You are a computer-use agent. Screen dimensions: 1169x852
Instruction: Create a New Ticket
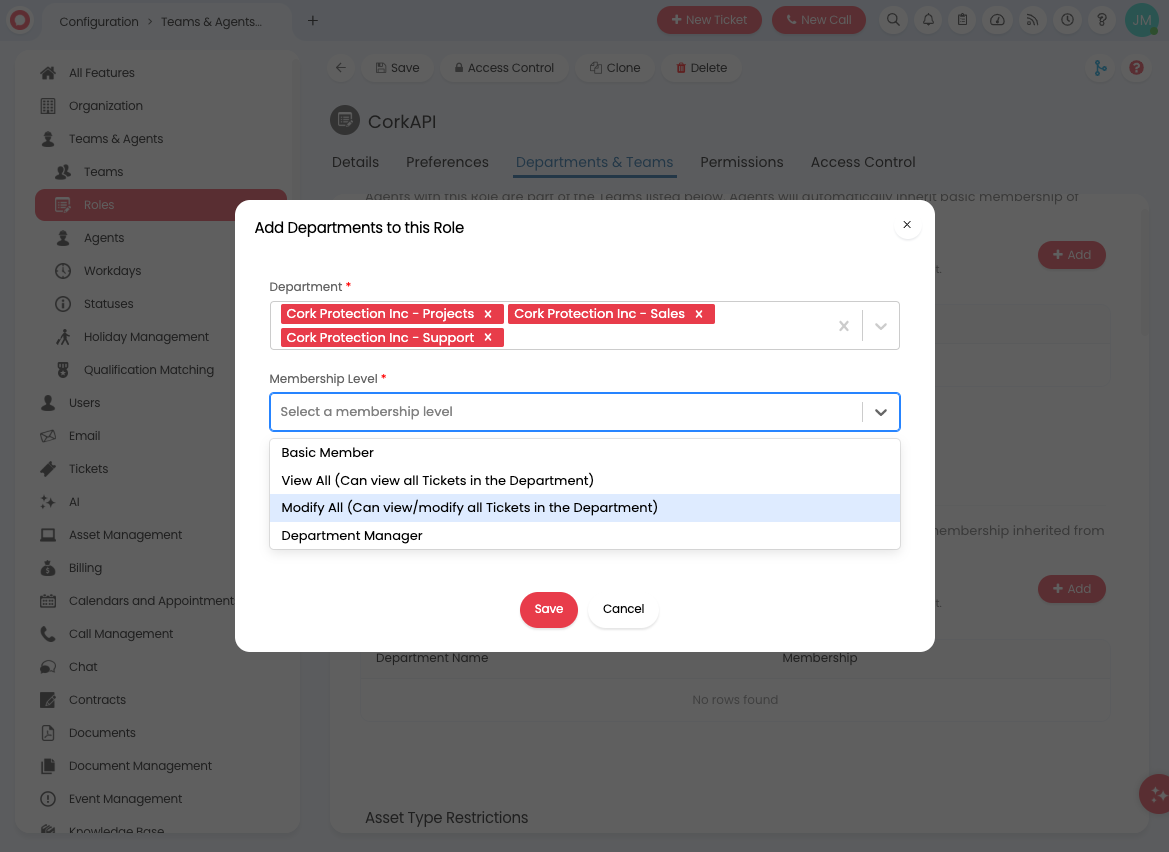pyautogui.click(x=709, y=20)
